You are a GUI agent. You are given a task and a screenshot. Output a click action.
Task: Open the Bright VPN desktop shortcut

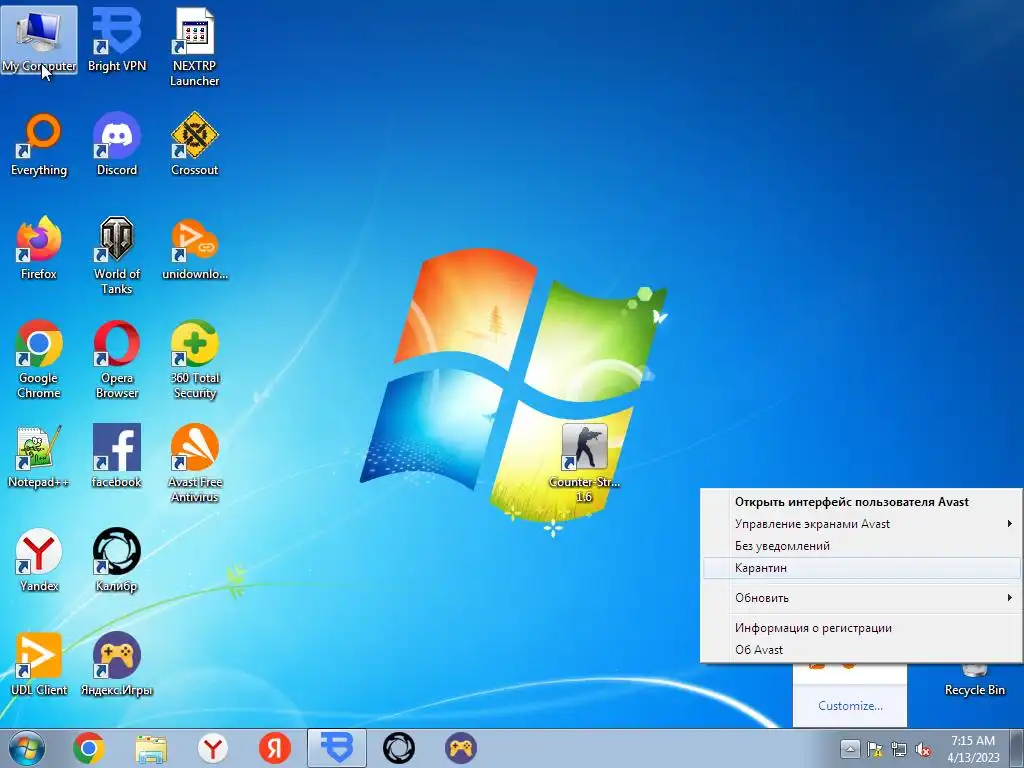pos(117,40)
